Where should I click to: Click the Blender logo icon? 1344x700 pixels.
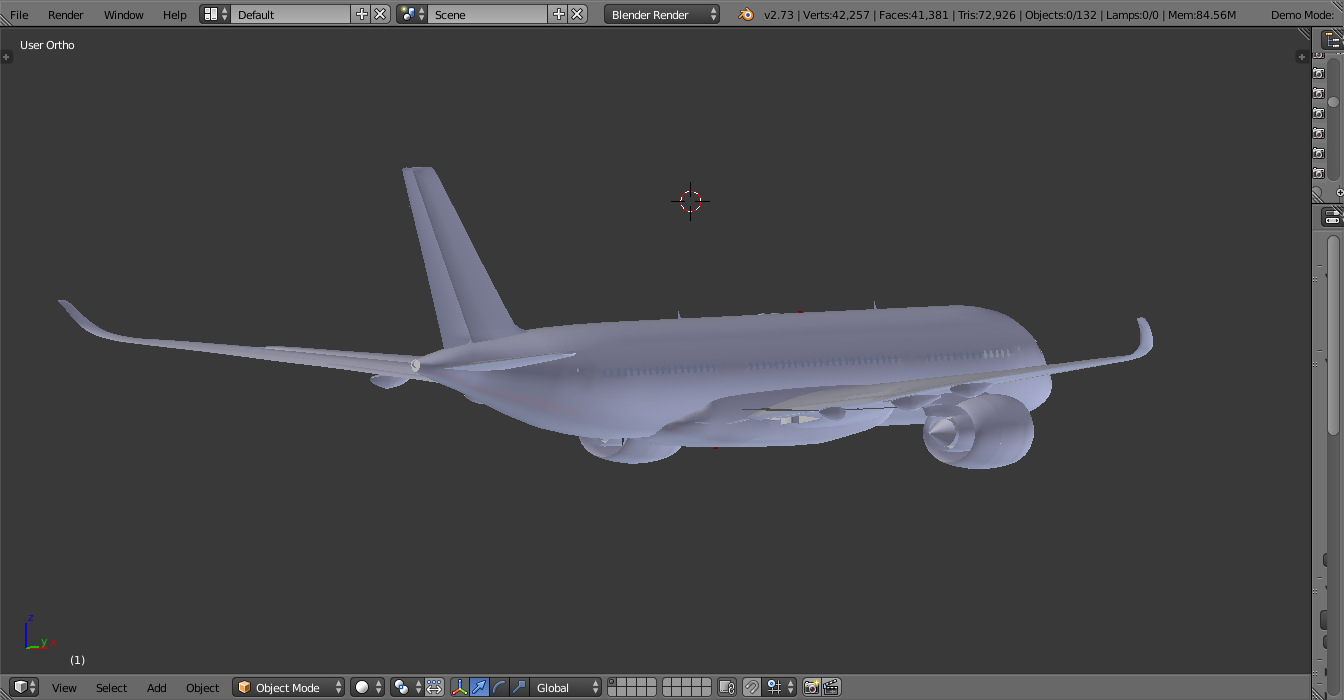746,14
